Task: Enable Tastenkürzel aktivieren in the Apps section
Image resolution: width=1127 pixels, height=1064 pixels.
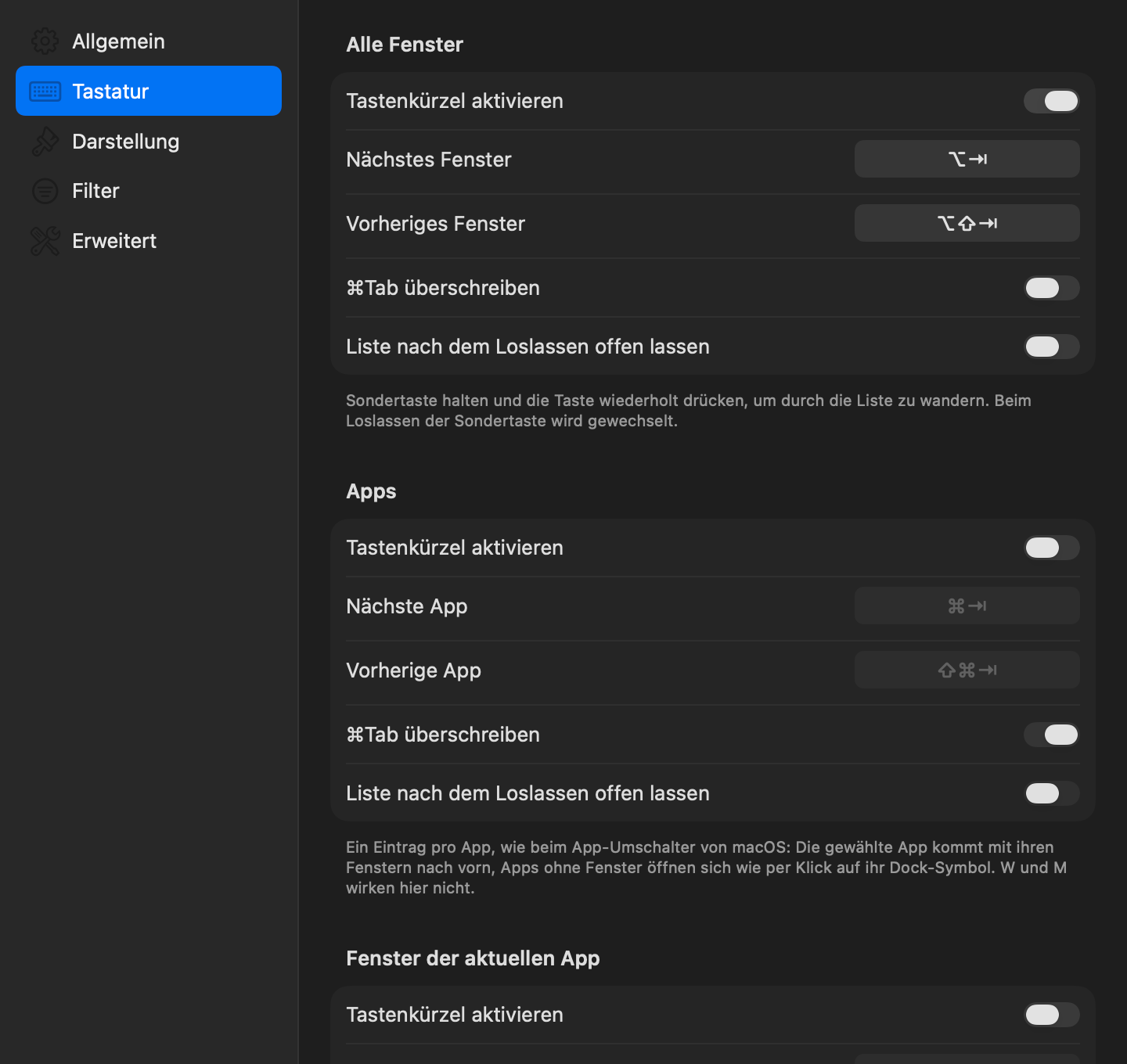Action: pyautogui.click(x=1052, y=548)
